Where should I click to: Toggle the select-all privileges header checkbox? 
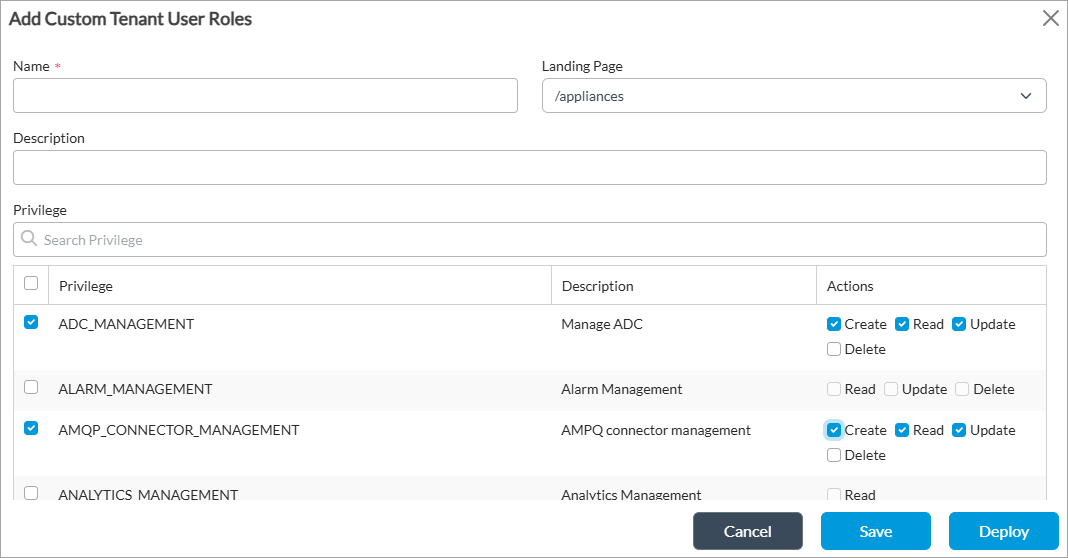[31, 283]
